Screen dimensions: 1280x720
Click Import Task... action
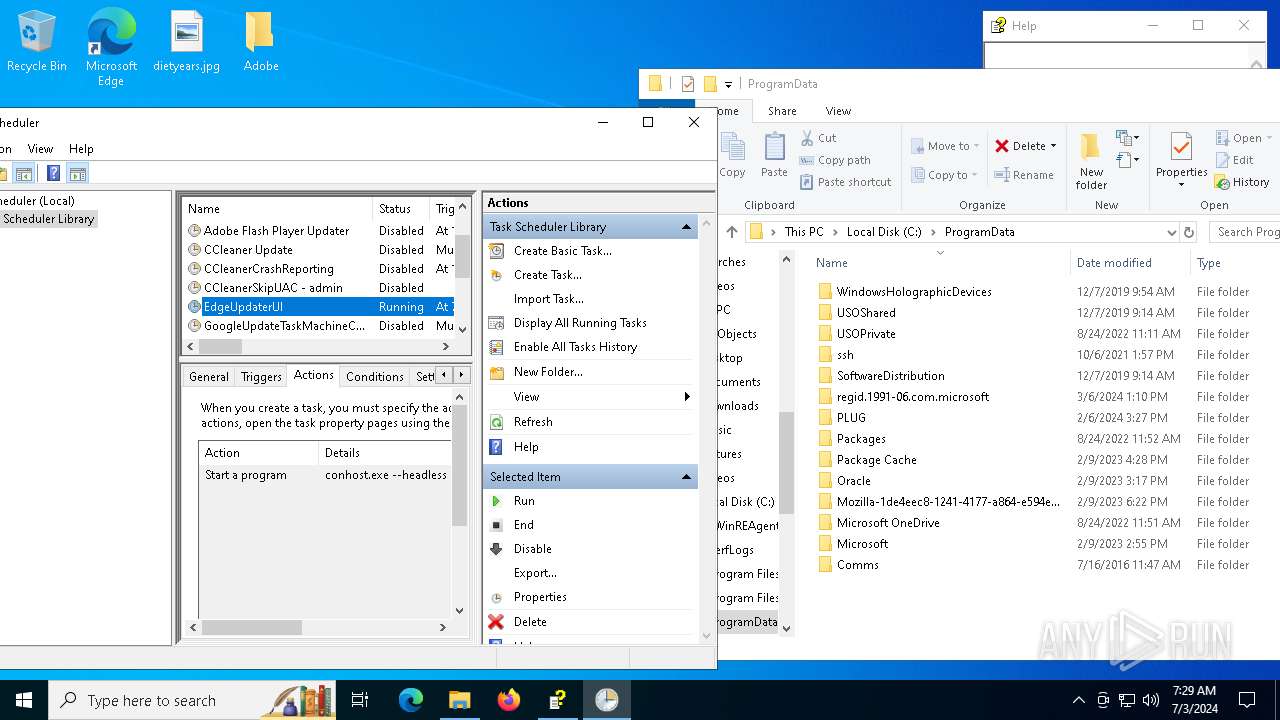548,299
